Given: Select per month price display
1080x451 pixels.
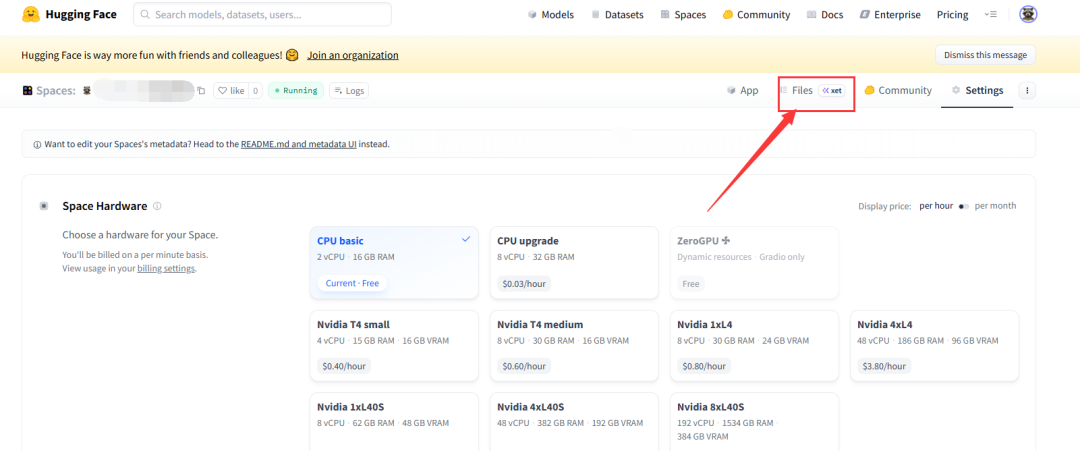Looking at the screenshot, I should (995, 206).
